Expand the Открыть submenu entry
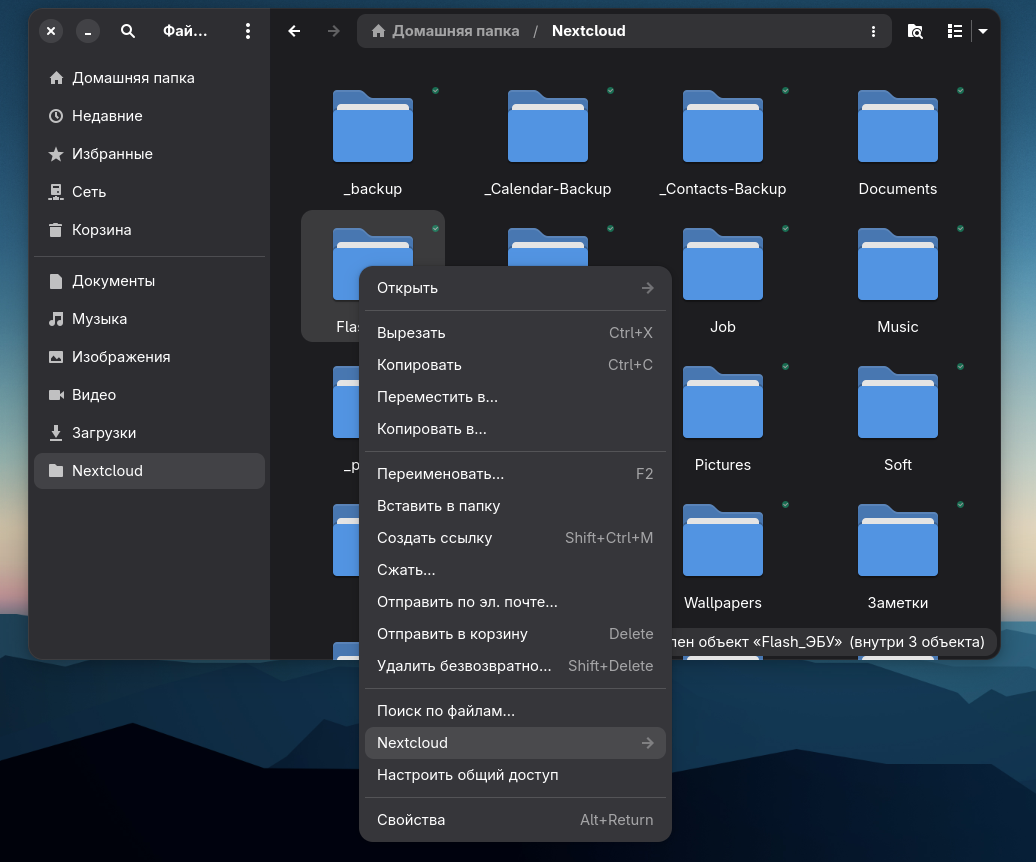Image resolution: width=1036 pixels, height=862 pixels. 515,288
